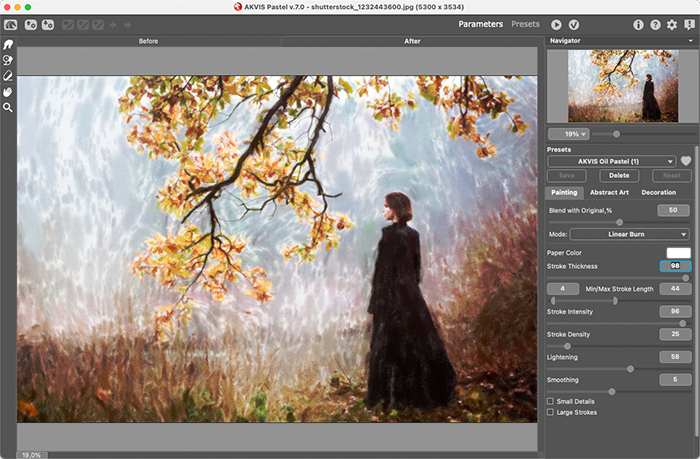Enable the Small Details checkbox
Screen dimensions: 700x459
click(551, 401)
